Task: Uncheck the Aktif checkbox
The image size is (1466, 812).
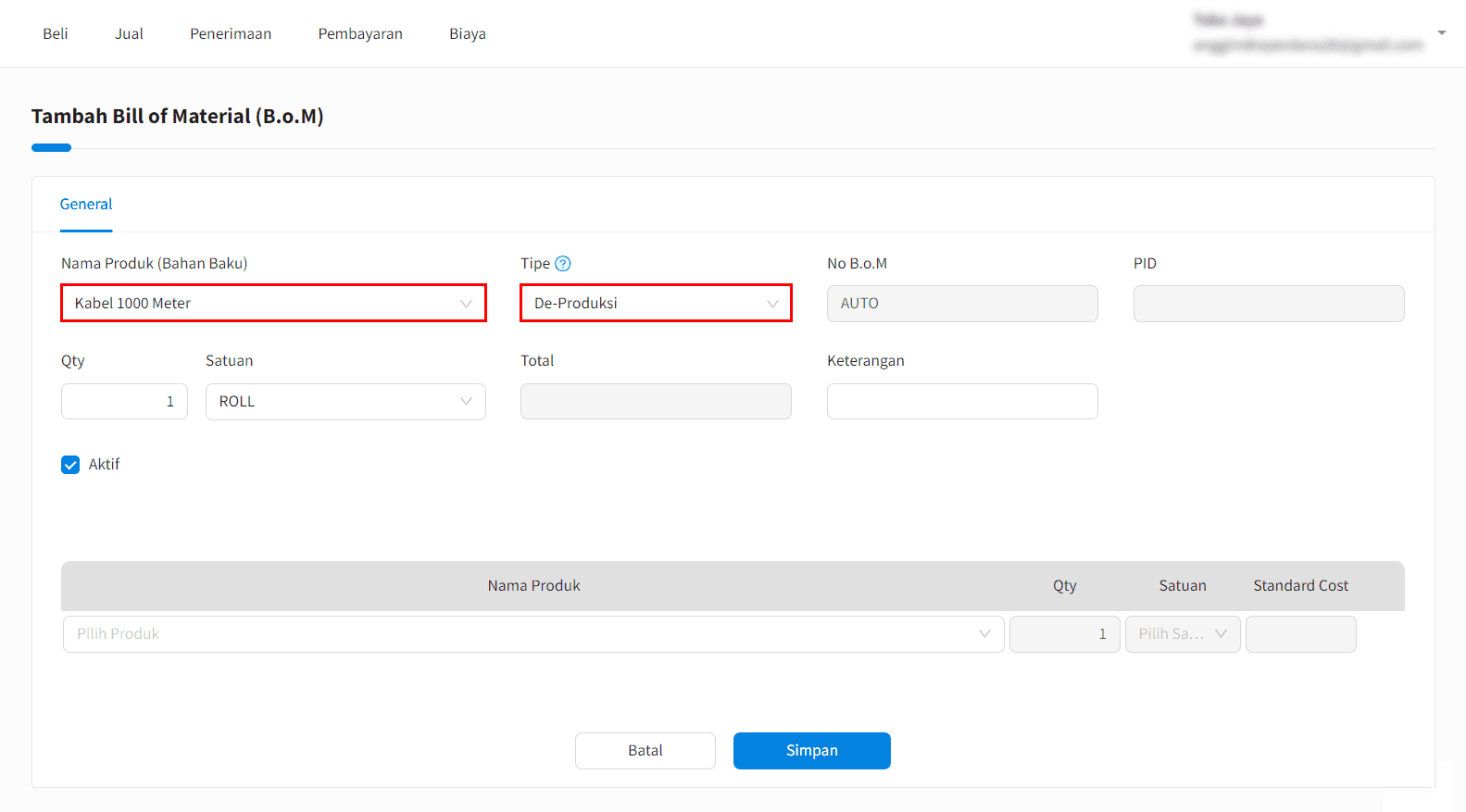Action: (x=70, y=465)
